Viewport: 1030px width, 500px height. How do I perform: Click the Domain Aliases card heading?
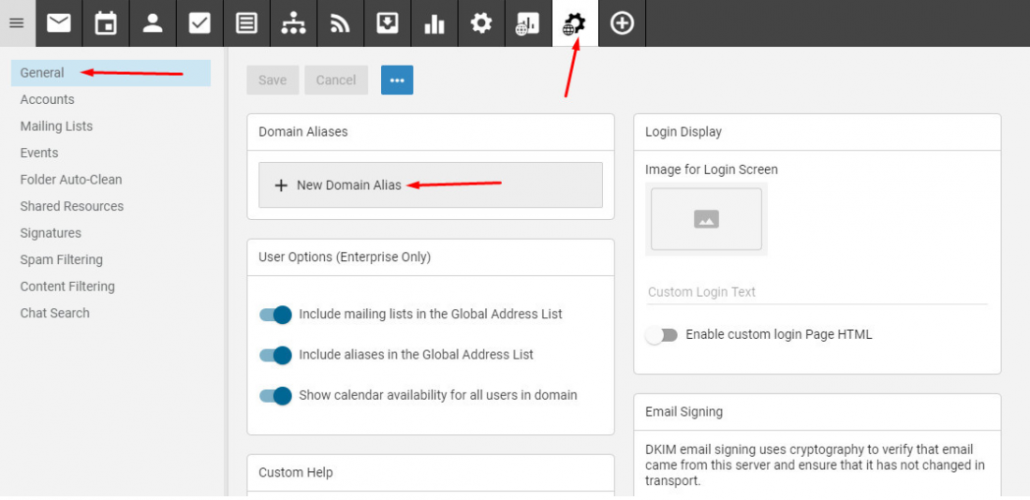pos(303,132)
